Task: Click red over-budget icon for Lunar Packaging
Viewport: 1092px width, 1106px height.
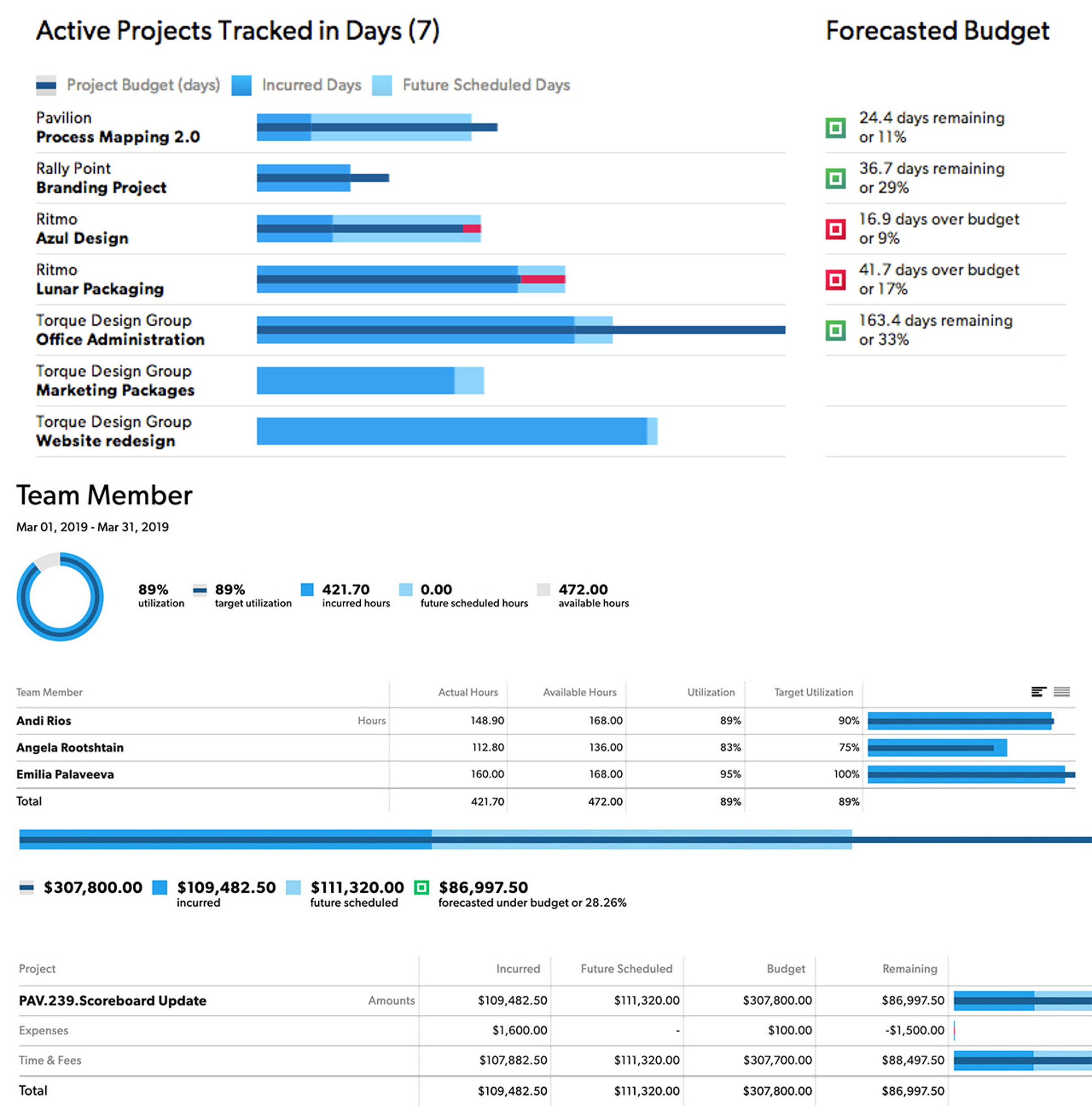Action: pyautogui.click(x=835, y=279)
